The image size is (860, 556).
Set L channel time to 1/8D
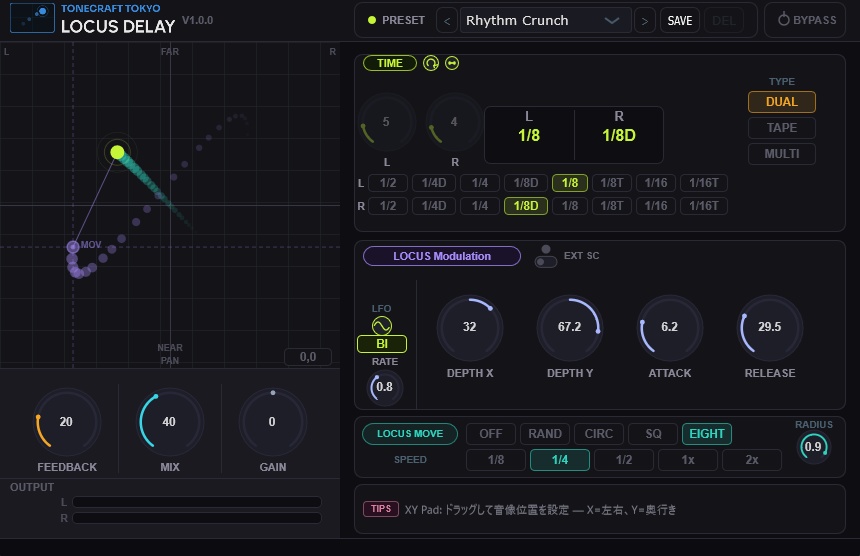[526, 183]
